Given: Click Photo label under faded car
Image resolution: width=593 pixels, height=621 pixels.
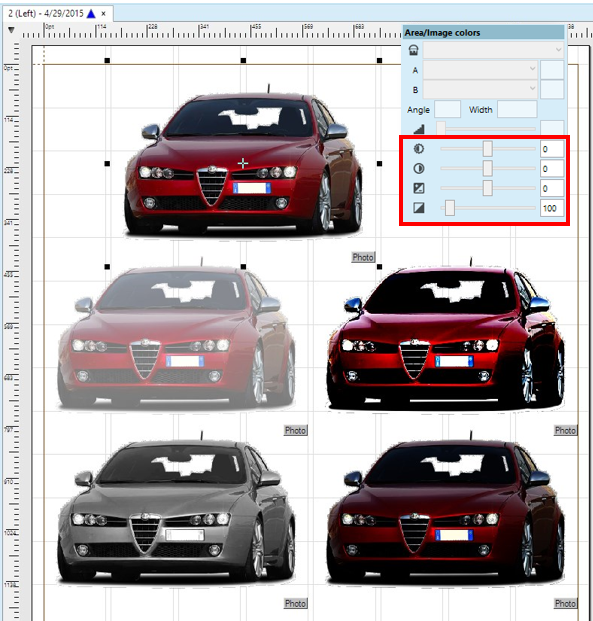Looking at the screenshot, I should [x=296, y=431].
